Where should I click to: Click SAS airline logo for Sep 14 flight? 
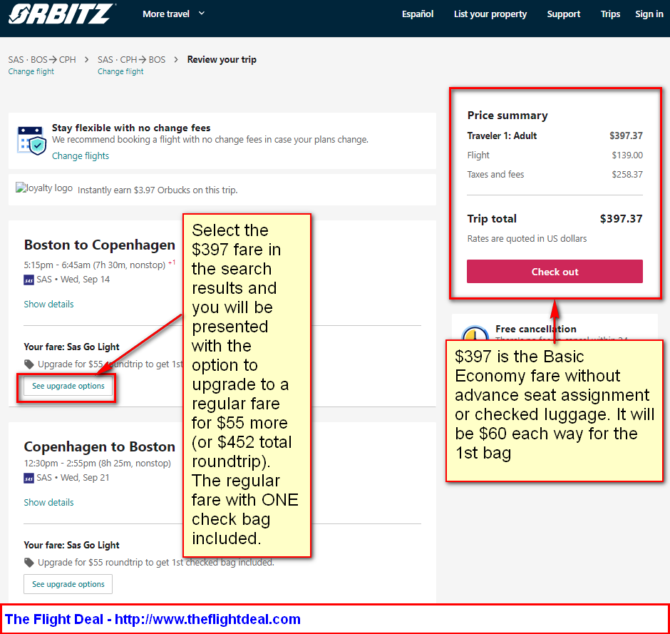[29, 280]
